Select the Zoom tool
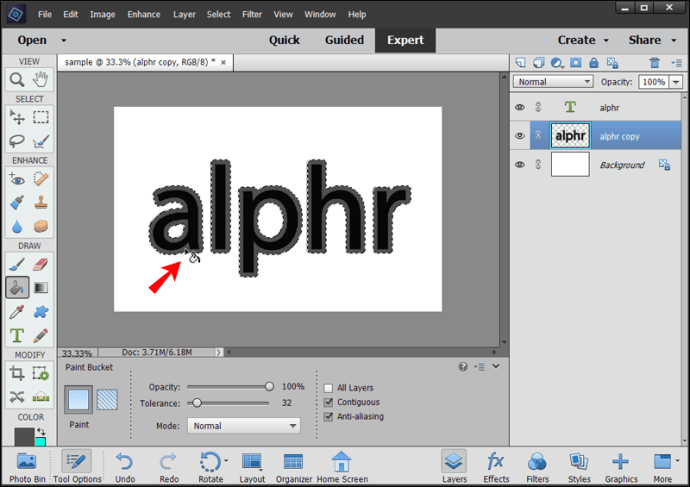The height and width of the screenshot is (487, 690). 17,80
